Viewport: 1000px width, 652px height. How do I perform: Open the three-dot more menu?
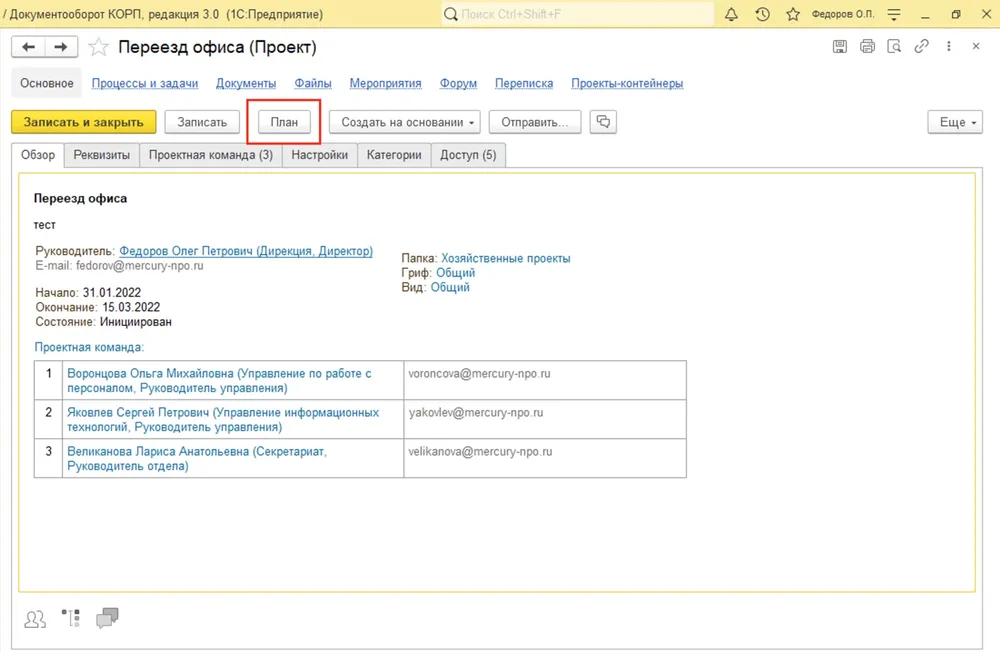pos(949,46)
